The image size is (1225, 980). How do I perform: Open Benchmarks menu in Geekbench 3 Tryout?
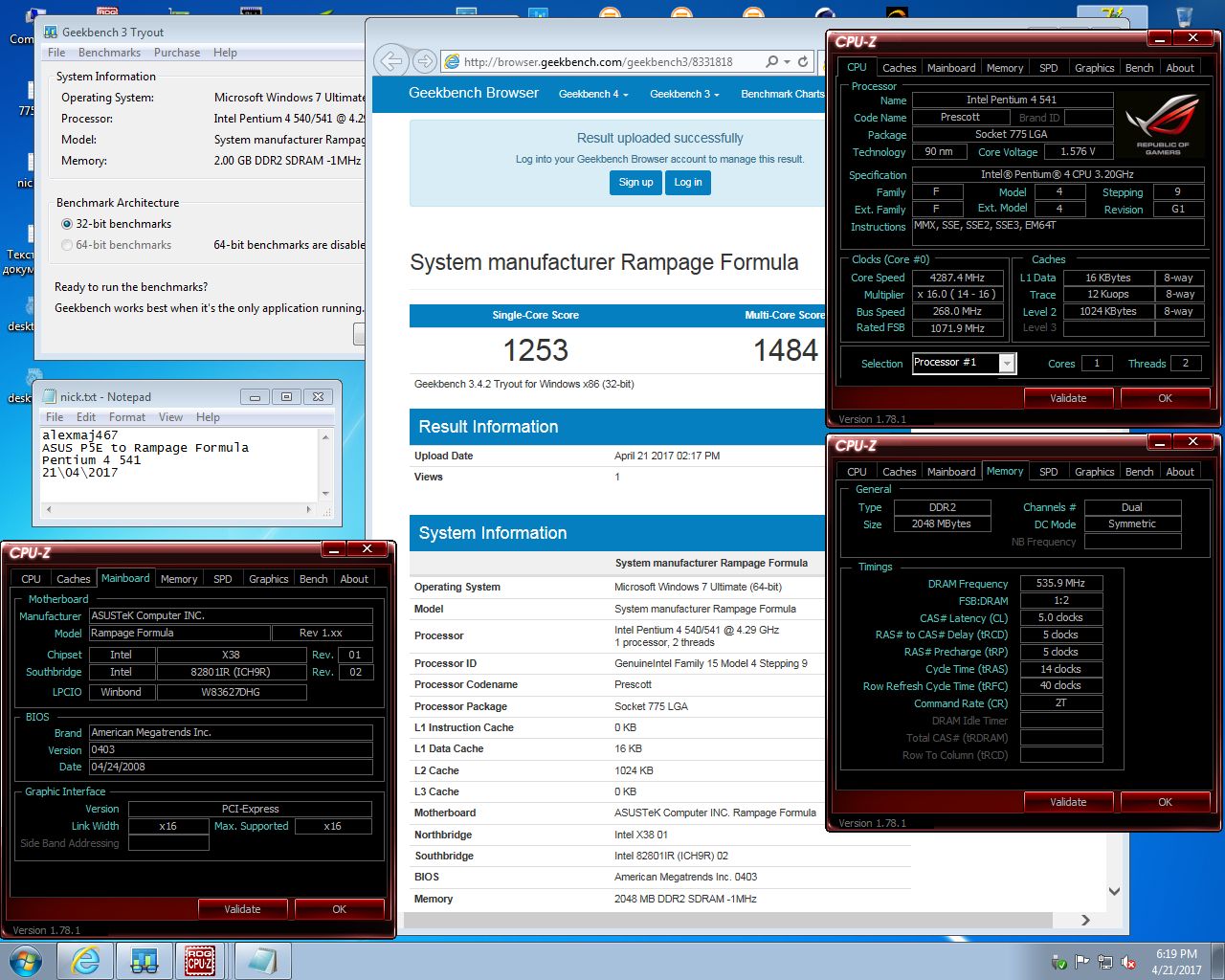pyautogui.click(x=109, y=53)
